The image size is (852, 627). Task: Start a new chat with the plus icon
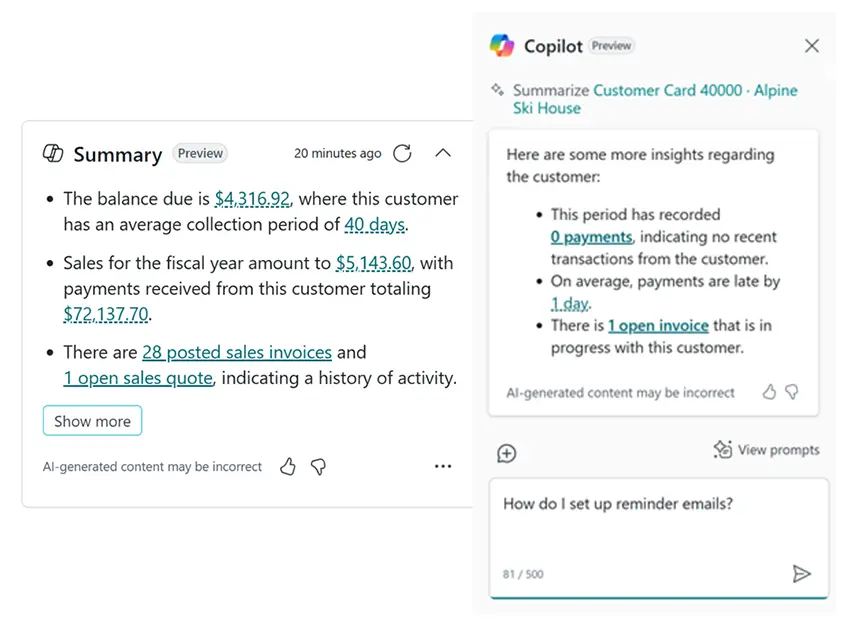[x=506, y=453]
